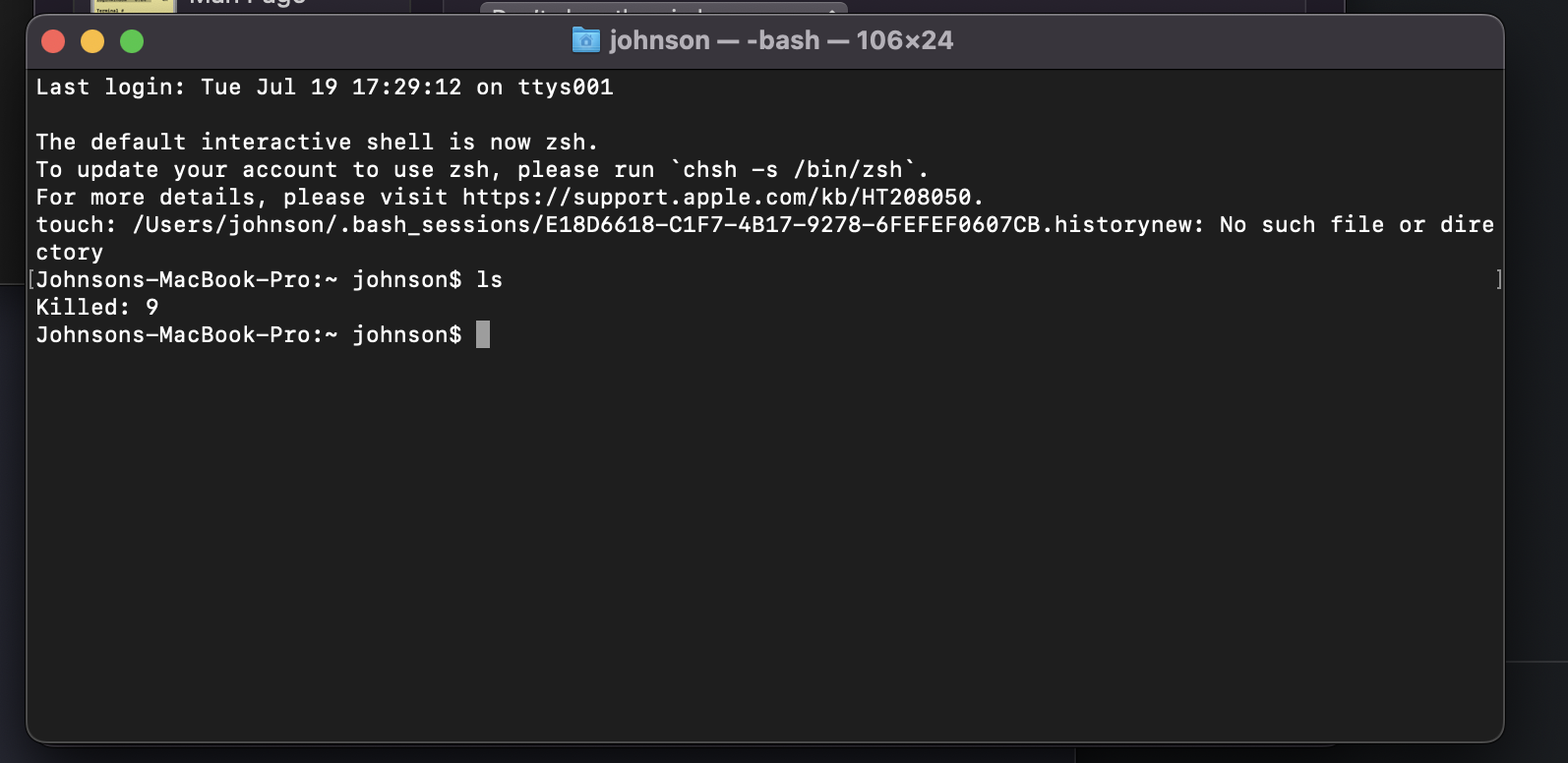Click the "Johnsons-MacBook-Pro:~ johnson$" bottom prompt text

[x=249, y=334]
